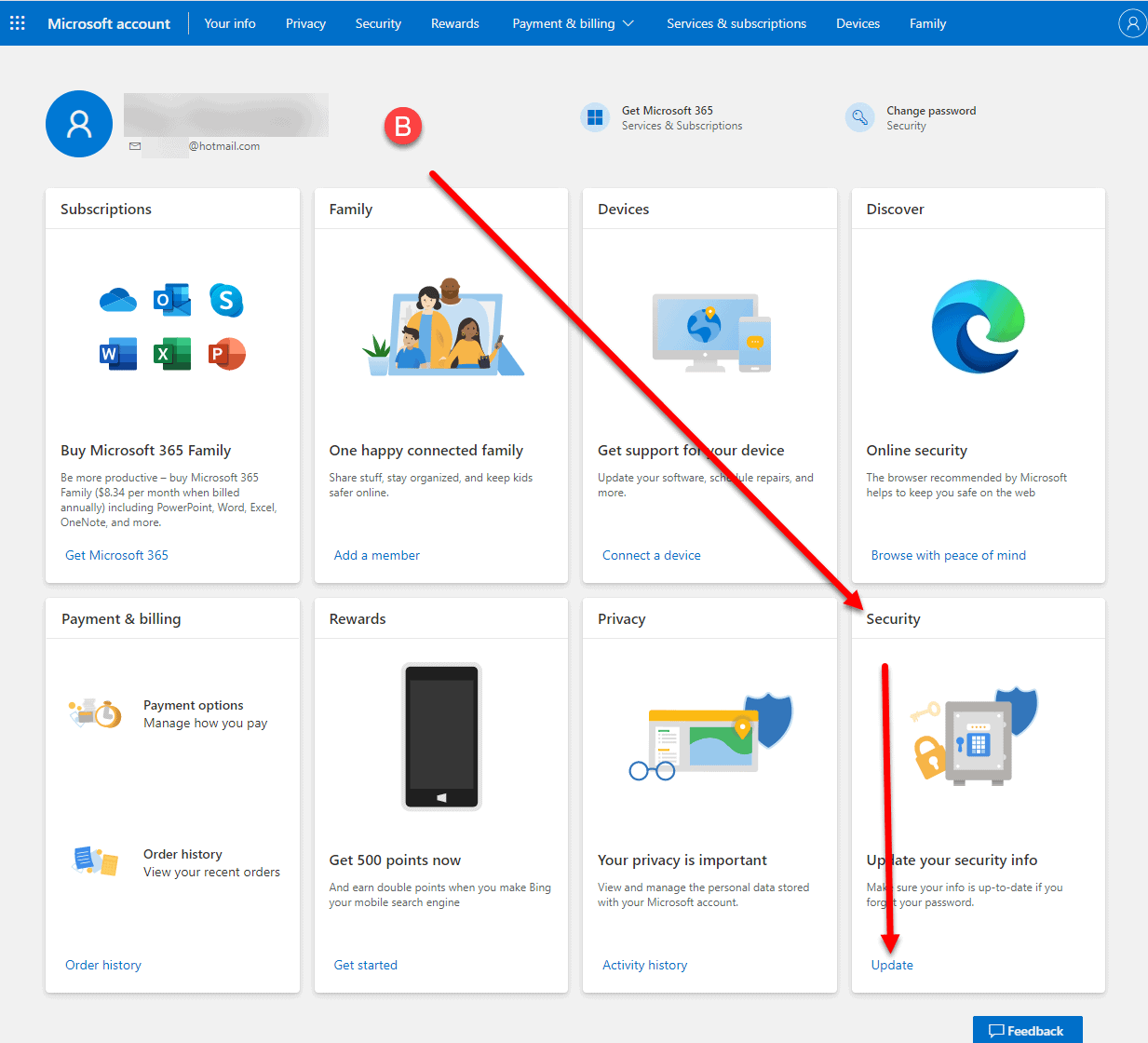
Task: Click the Skype icon in Subscriptions
Action: (x=226, y=300)
